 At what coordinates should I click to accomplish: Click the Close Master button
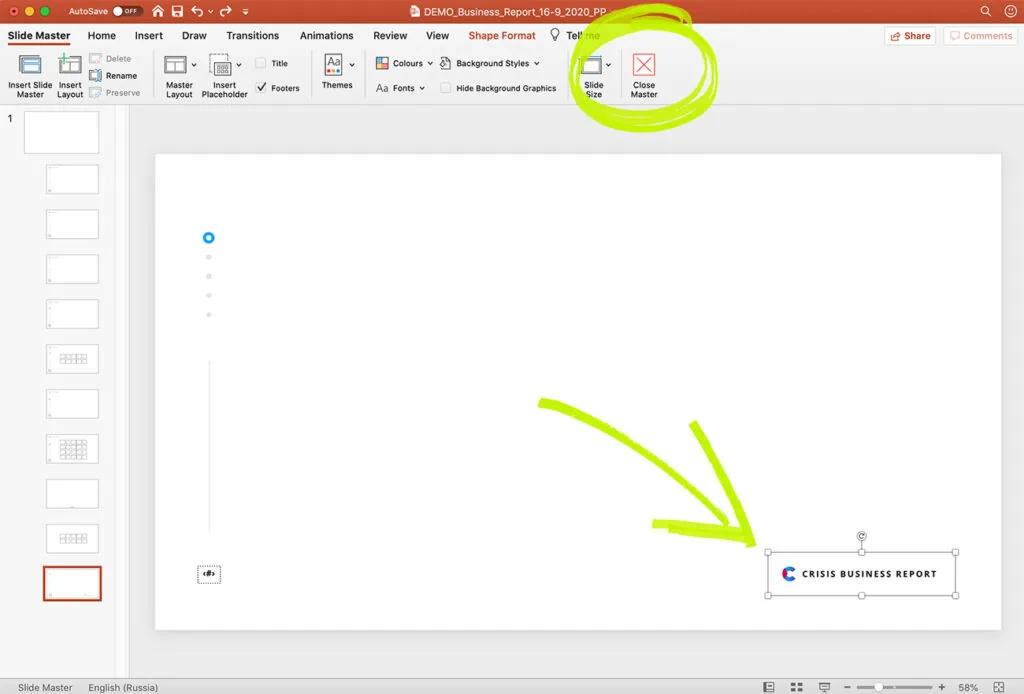point(644,76)
